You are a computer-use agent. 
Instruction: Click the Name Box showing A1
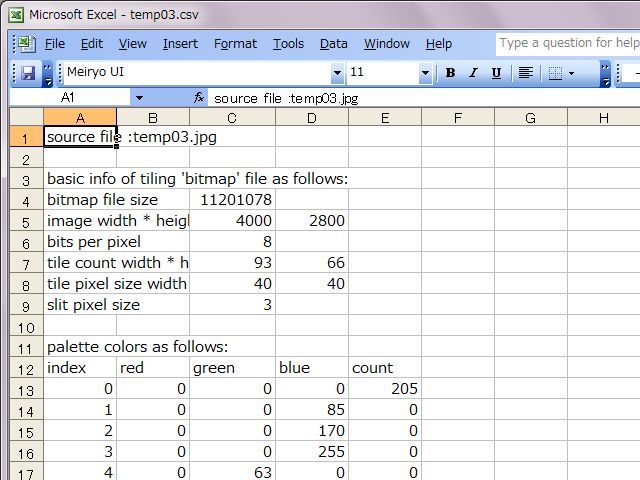(x=70, y=98)
